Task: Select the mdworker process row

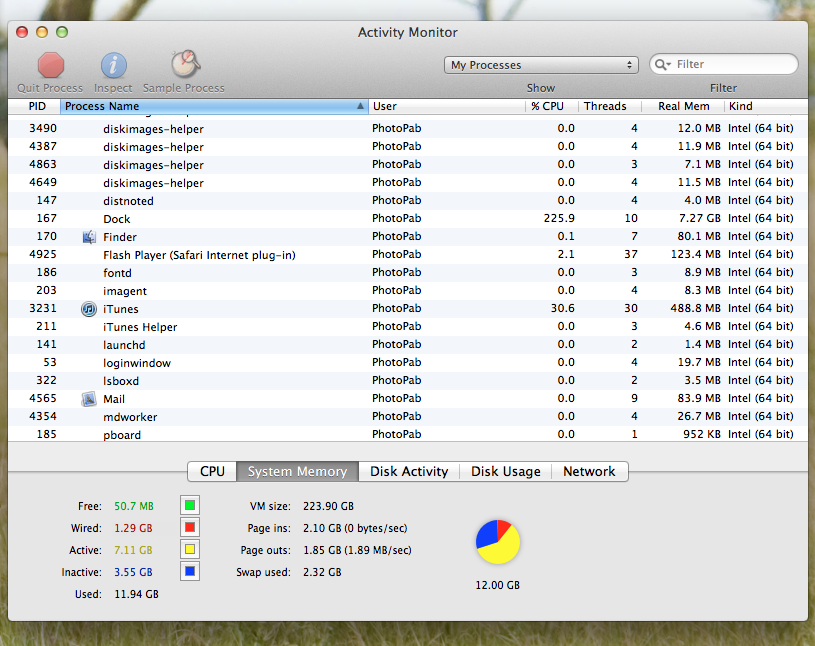Action: coord(408,417)
